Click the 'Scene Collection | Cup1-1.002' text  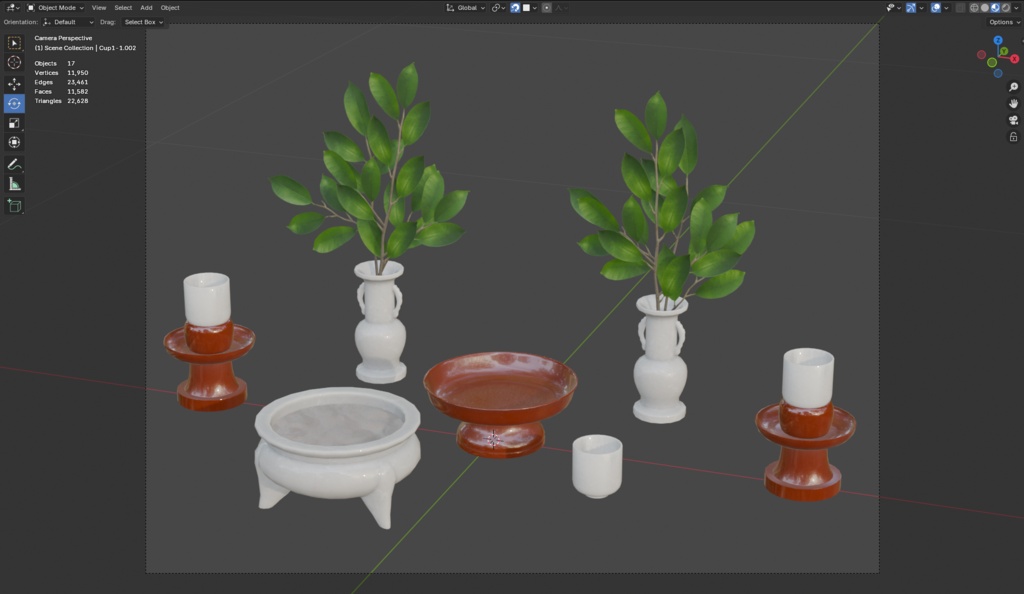tap(90, 48)
